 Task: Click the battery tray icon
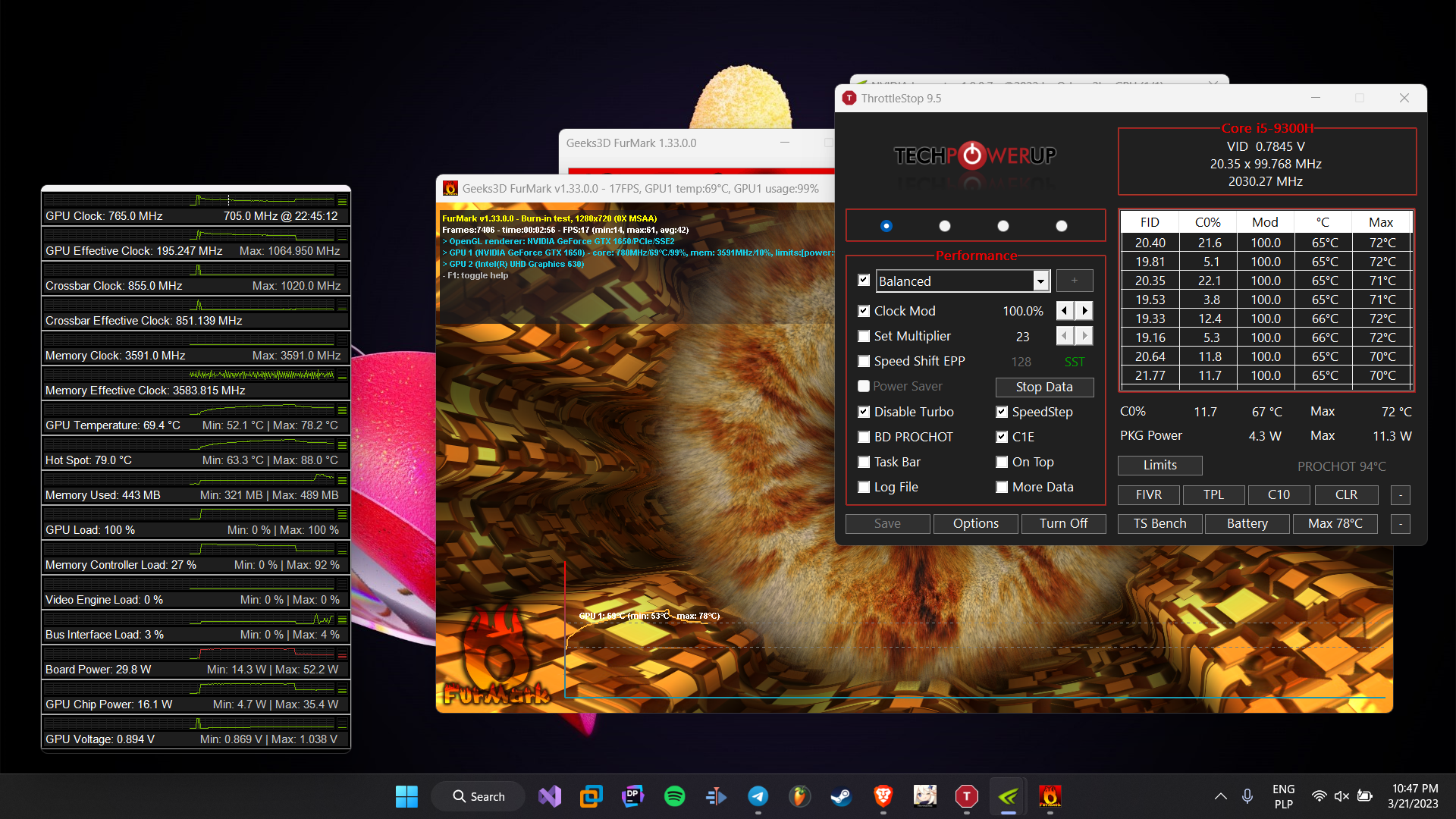point(1365,796)
